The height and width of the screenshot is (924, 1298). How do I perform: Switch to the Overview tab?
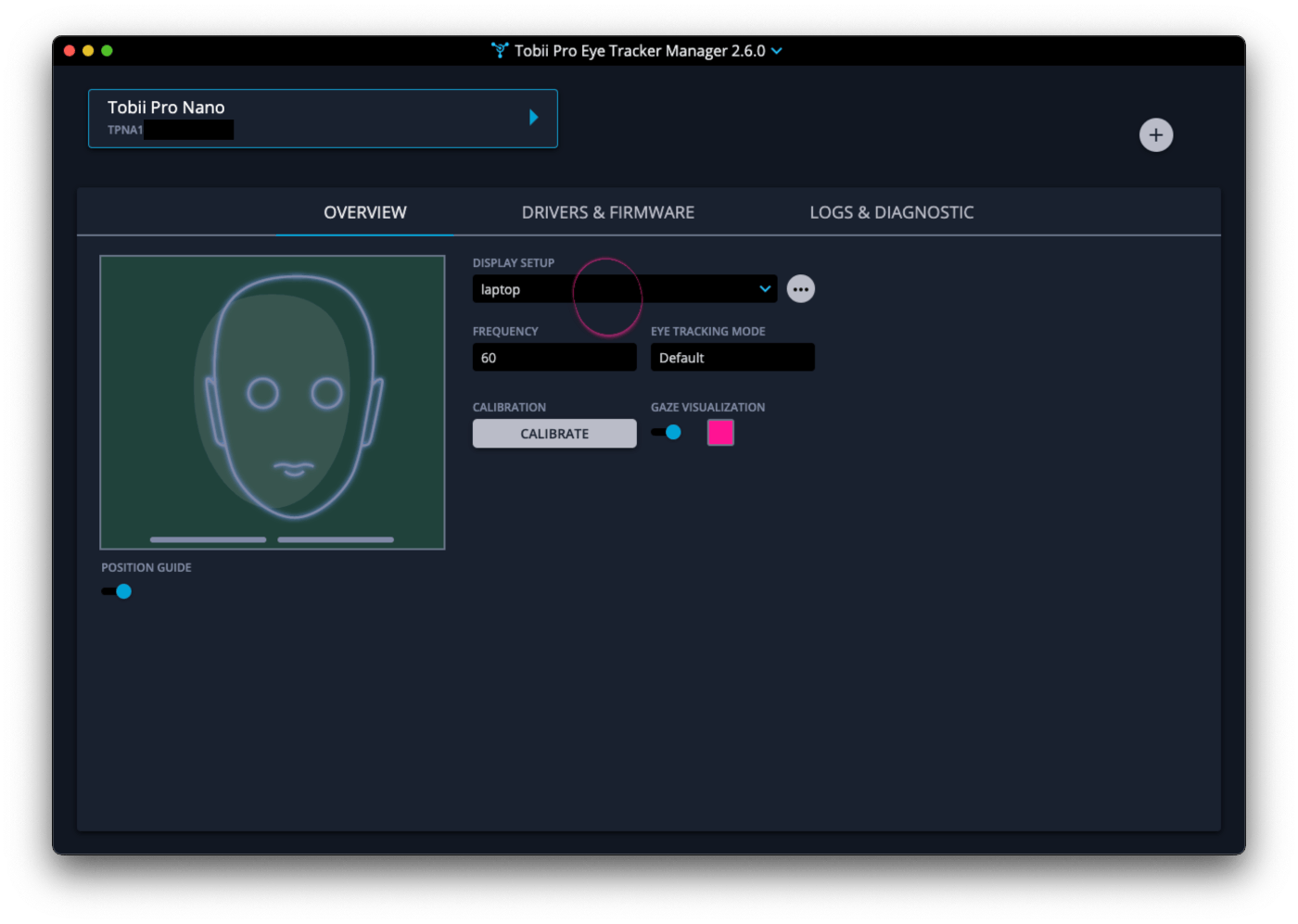pyautogui.click(x=364, y=212)
